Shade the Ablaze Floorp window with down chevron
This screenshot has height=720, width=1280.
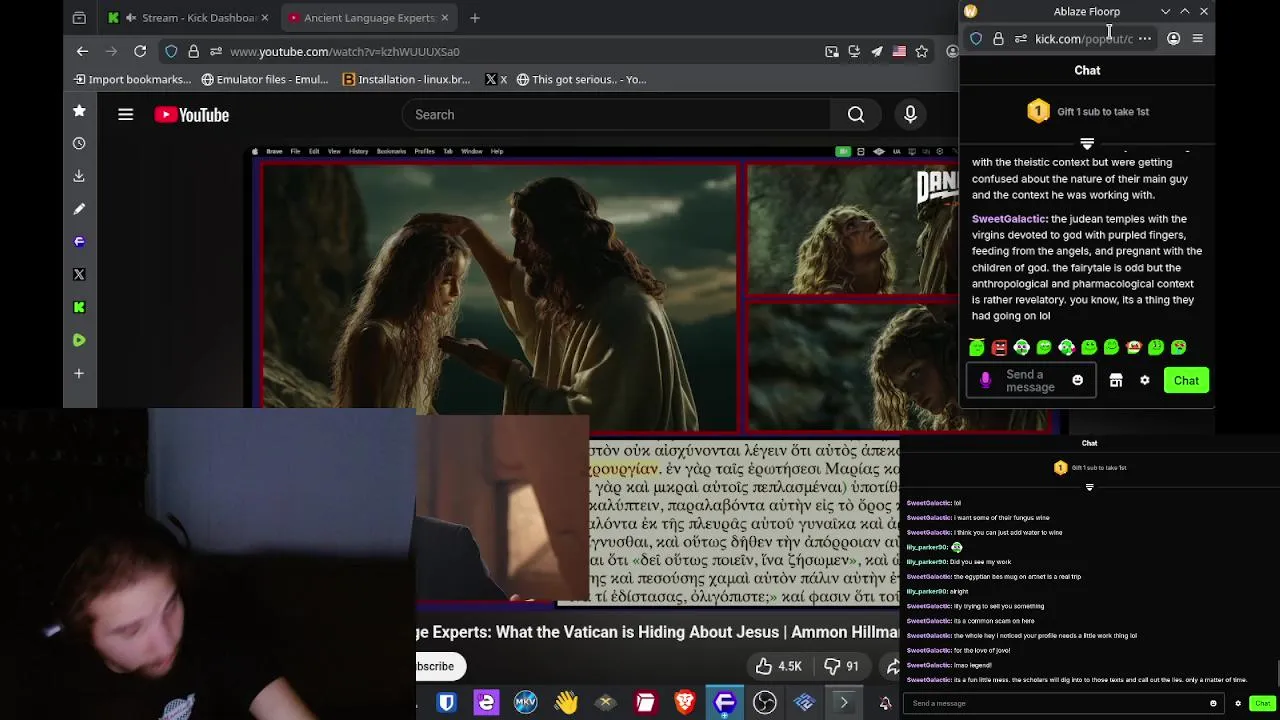point(1165,11)
